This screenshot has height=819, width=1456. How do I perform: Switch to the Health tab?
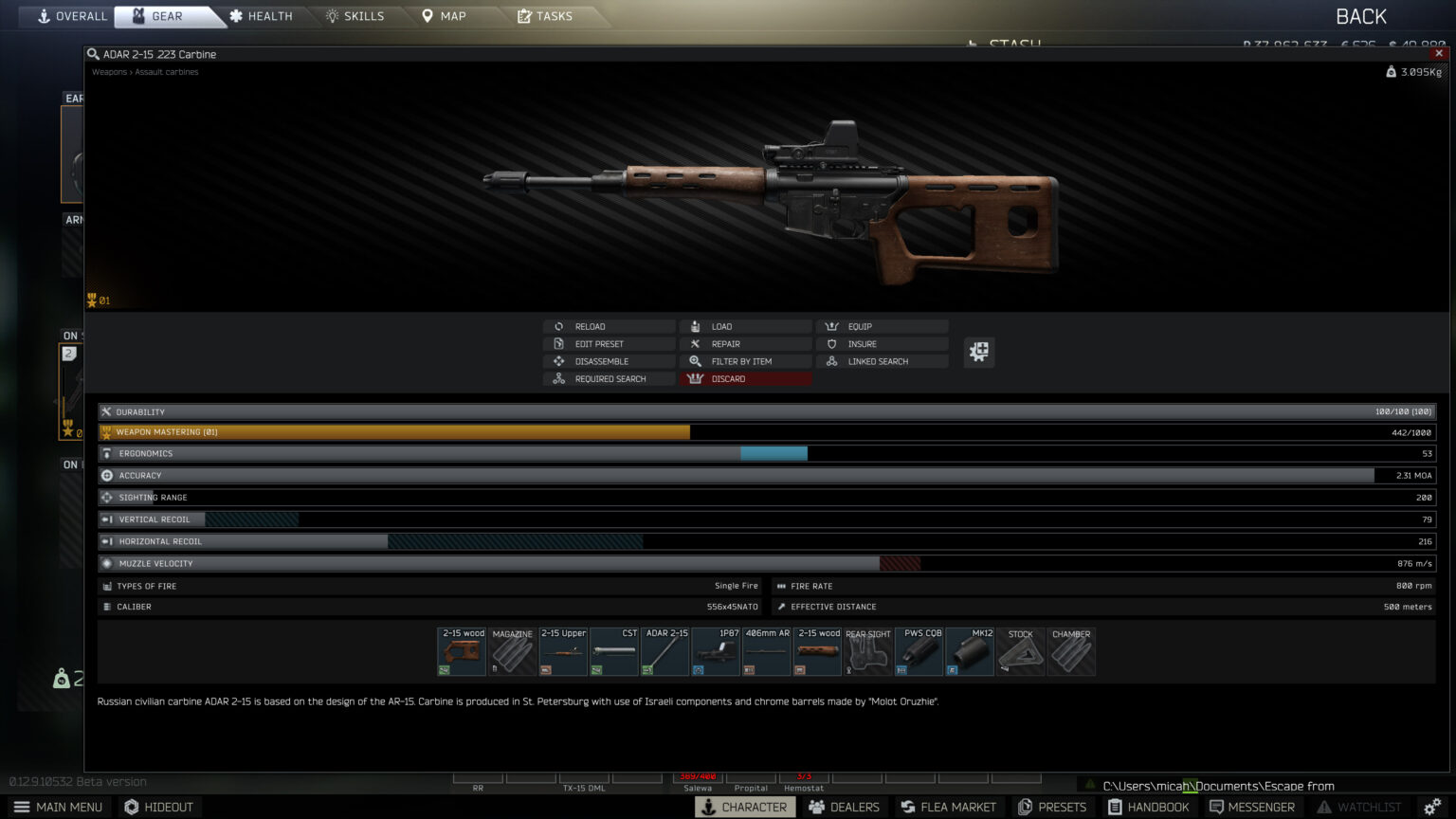coord(262,16)
